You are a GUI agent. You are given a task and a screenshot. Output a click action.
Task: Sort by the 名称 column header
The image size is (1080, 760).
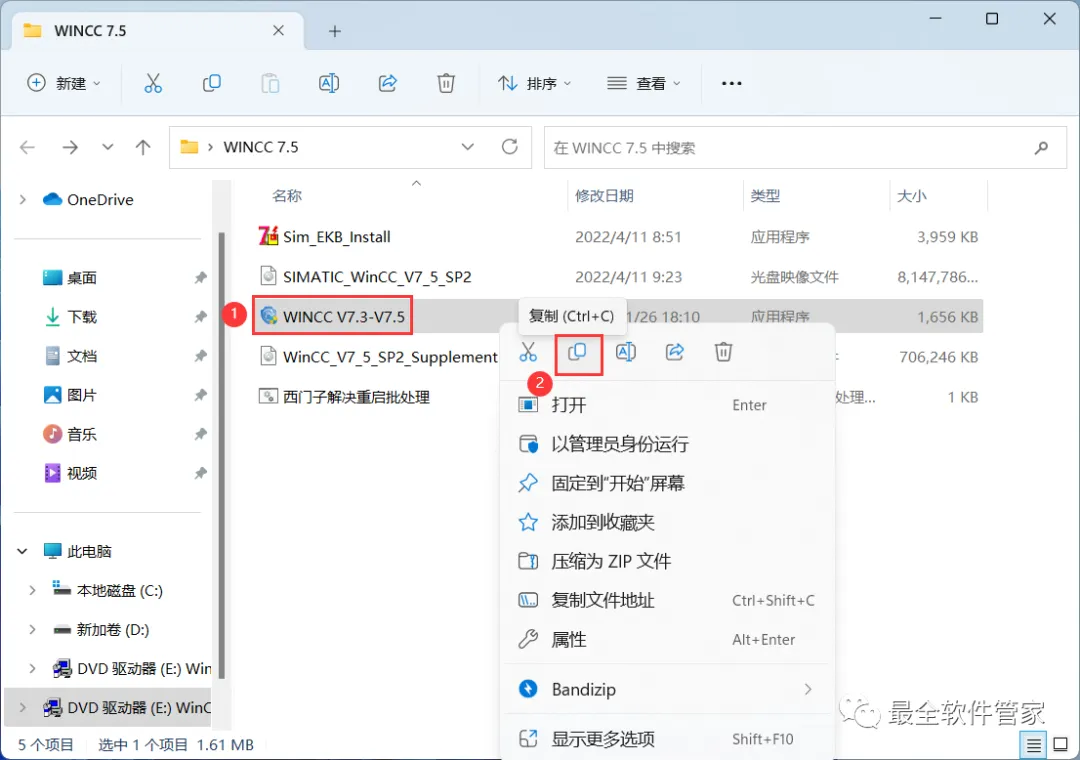(x=287, y=196)
